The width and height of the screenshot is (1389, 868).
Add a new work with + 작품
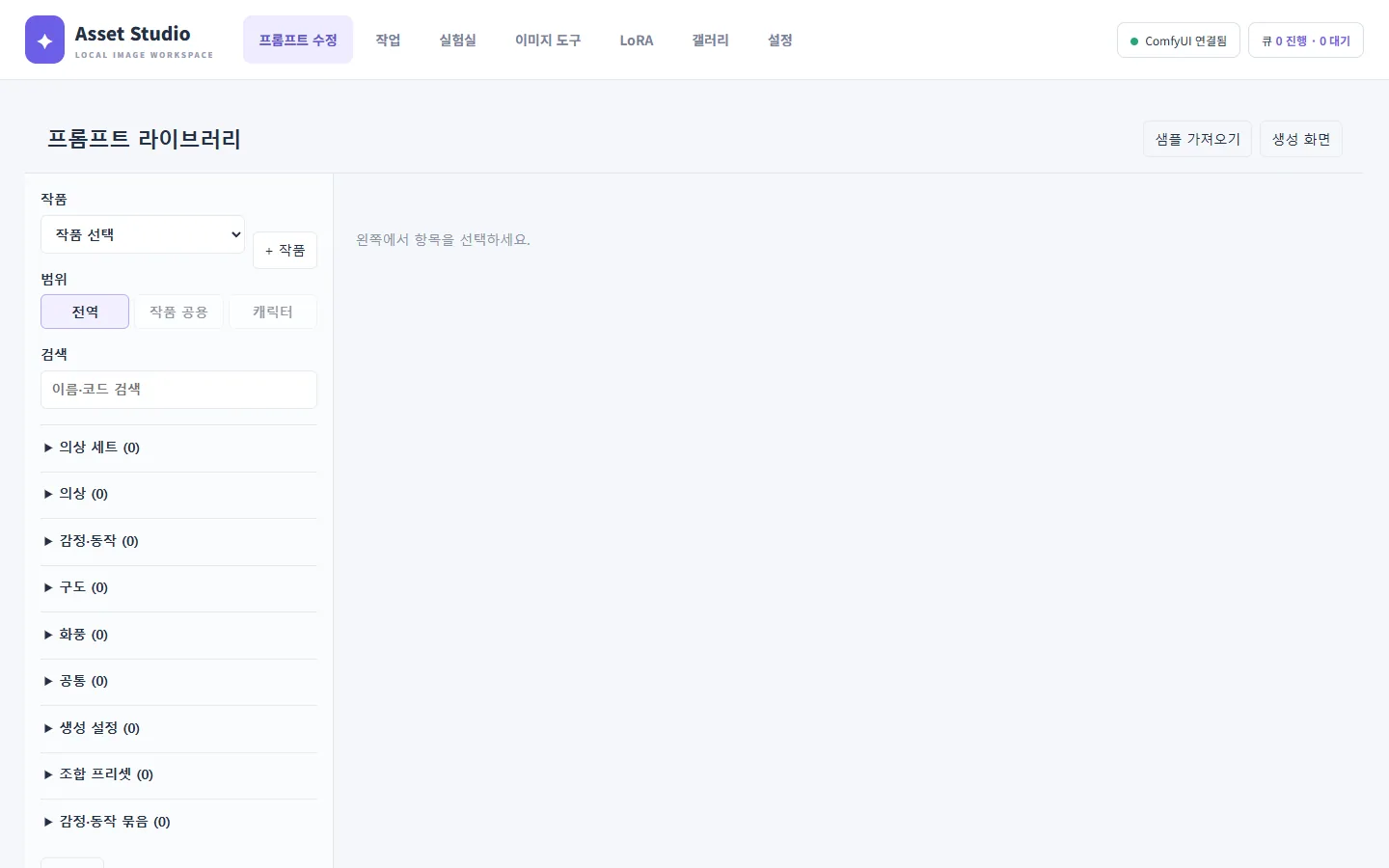285,251
